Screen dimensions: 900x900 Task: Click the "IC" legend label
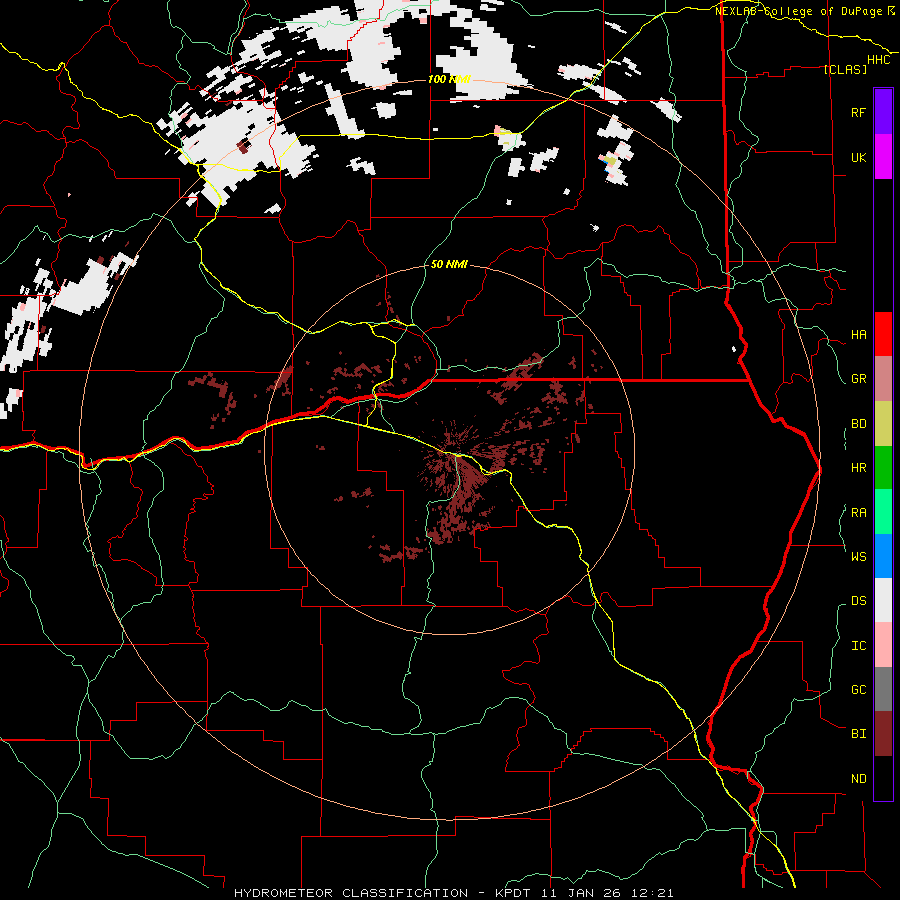point(858,646)
